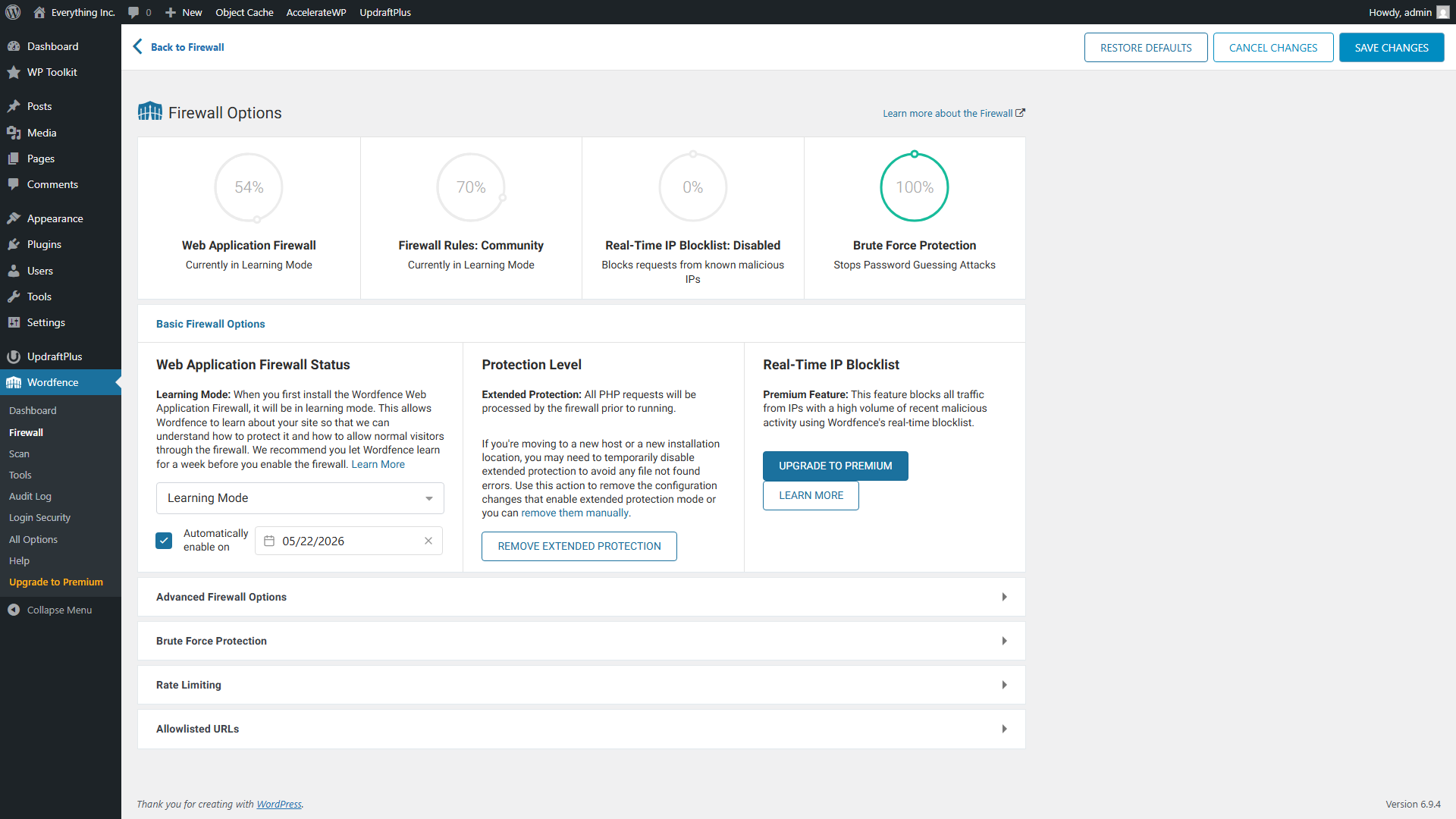
Task: Click the Firewall Options fence header icon
Action: tap(150, 111)
